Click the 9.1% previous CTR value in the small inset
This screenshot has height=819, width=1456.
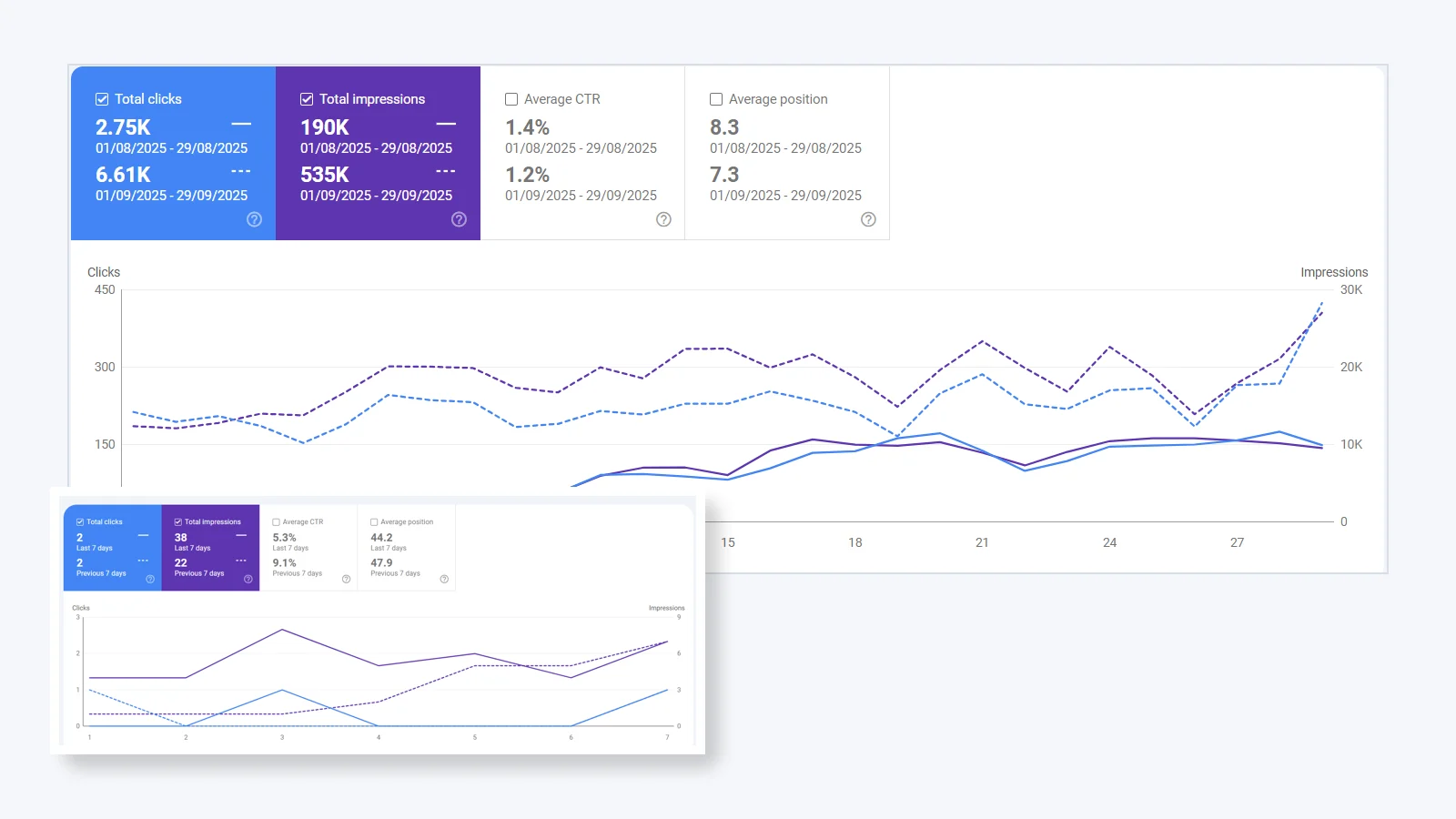pos(284,563)
